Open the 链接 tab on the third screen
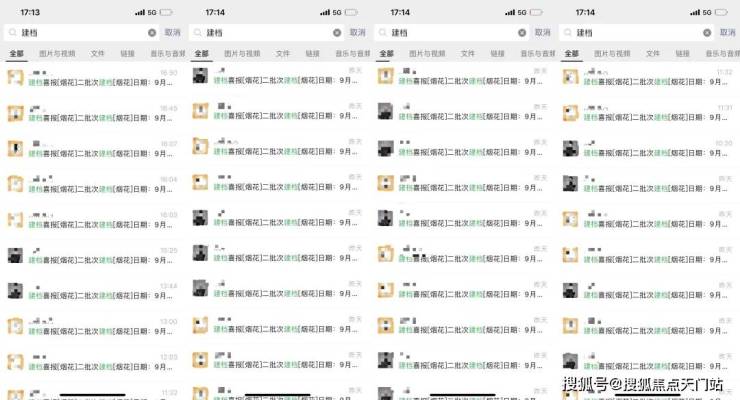 click(497, 54)
